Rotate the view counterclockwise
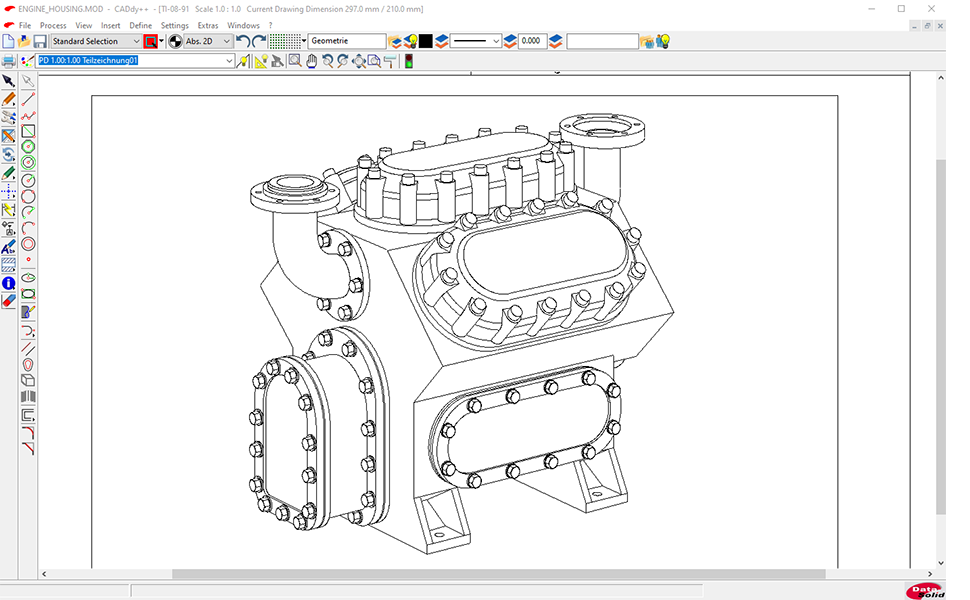Screen dimensions: 970x600 pyautogui.click(x=328, y=61)
